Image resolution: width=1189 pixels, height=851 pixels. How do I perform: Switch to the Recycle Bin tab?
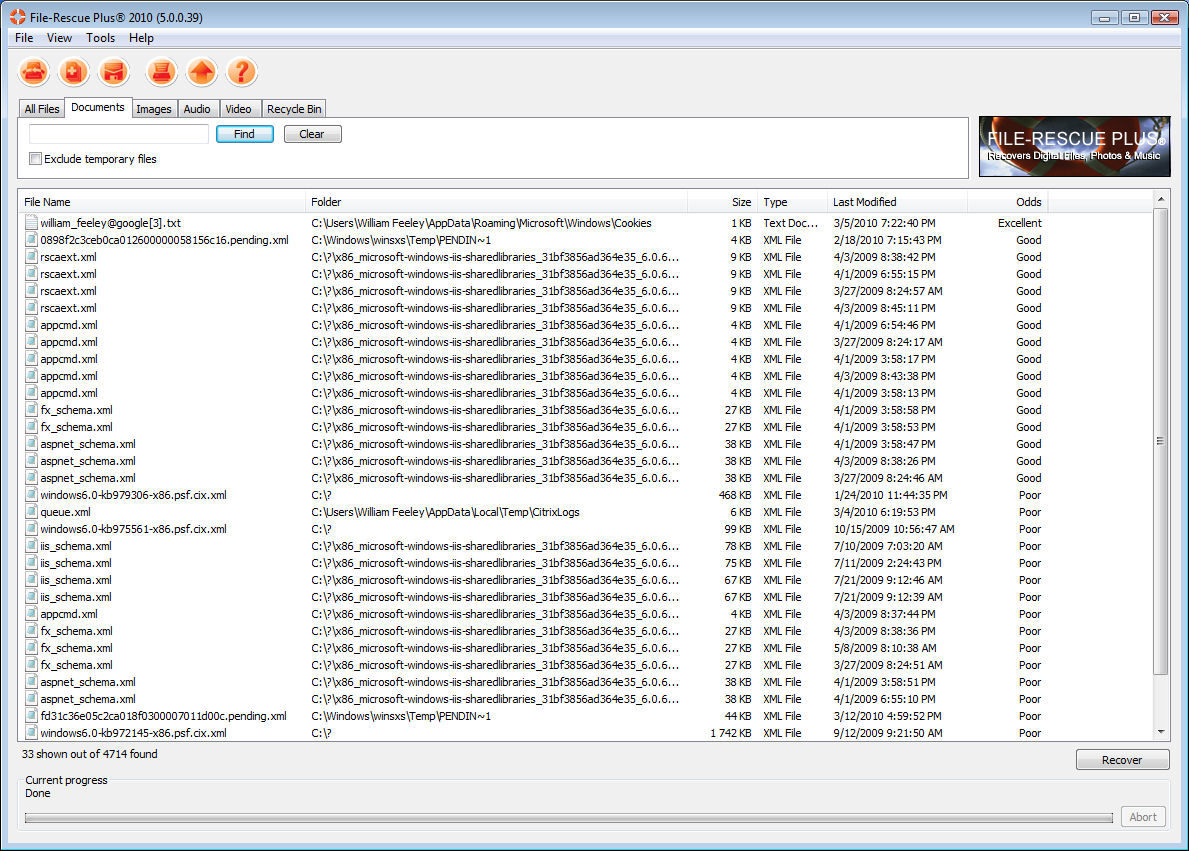point(294,109)
